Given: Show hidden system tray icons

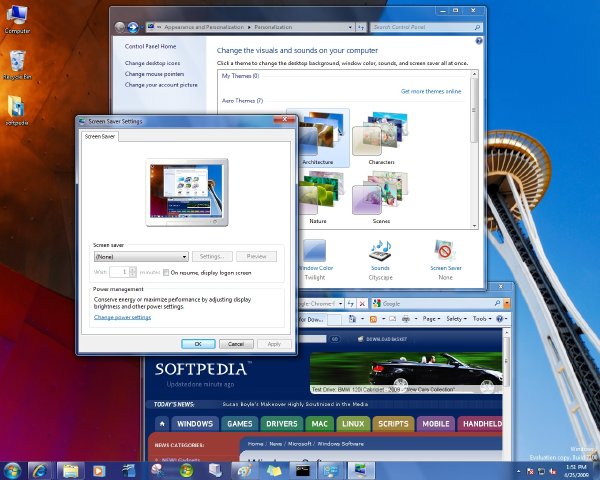Looking at the screenshot, I should coord(518,472).
